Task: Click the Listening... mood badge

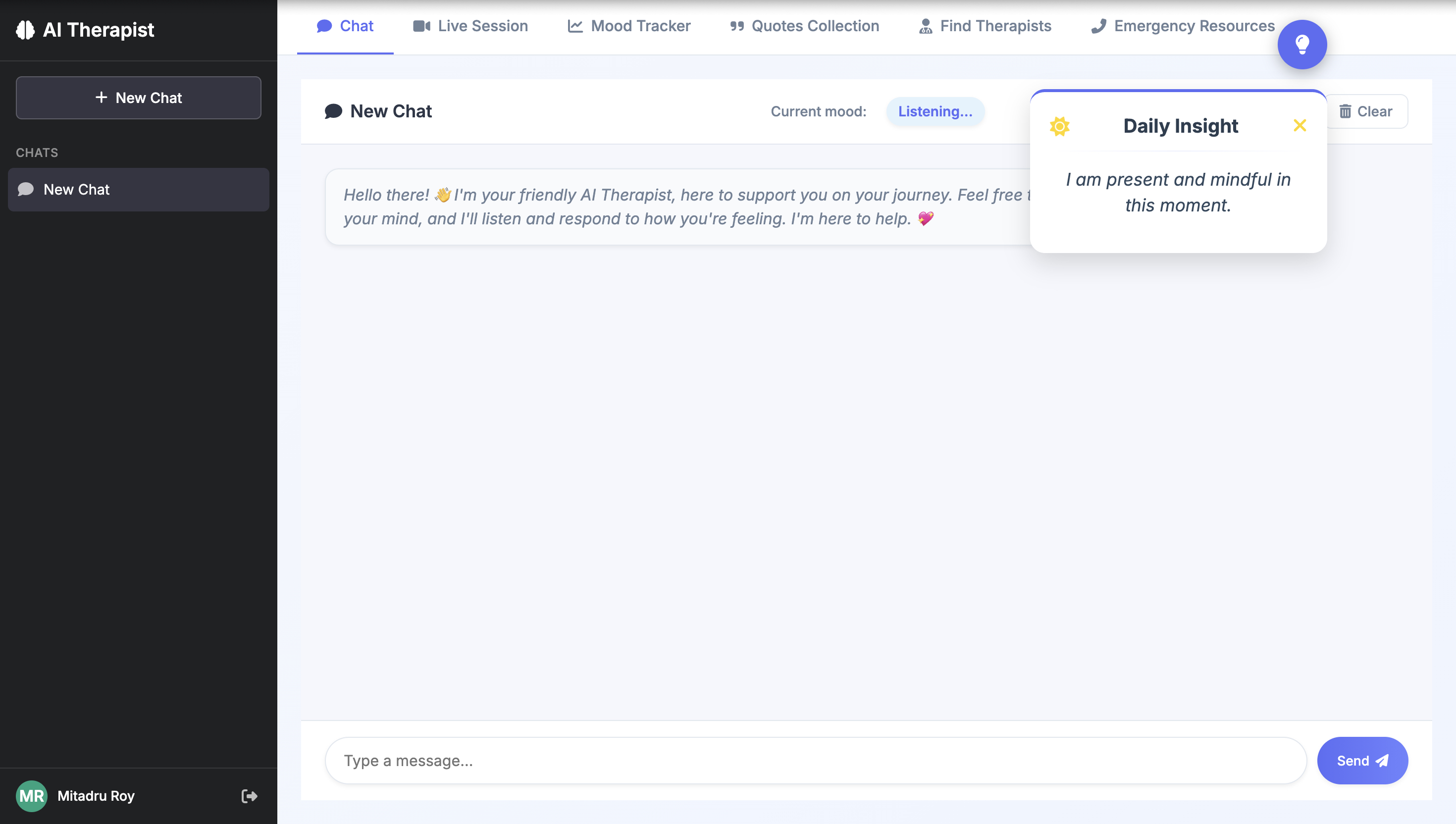Action: coord(935,111)
